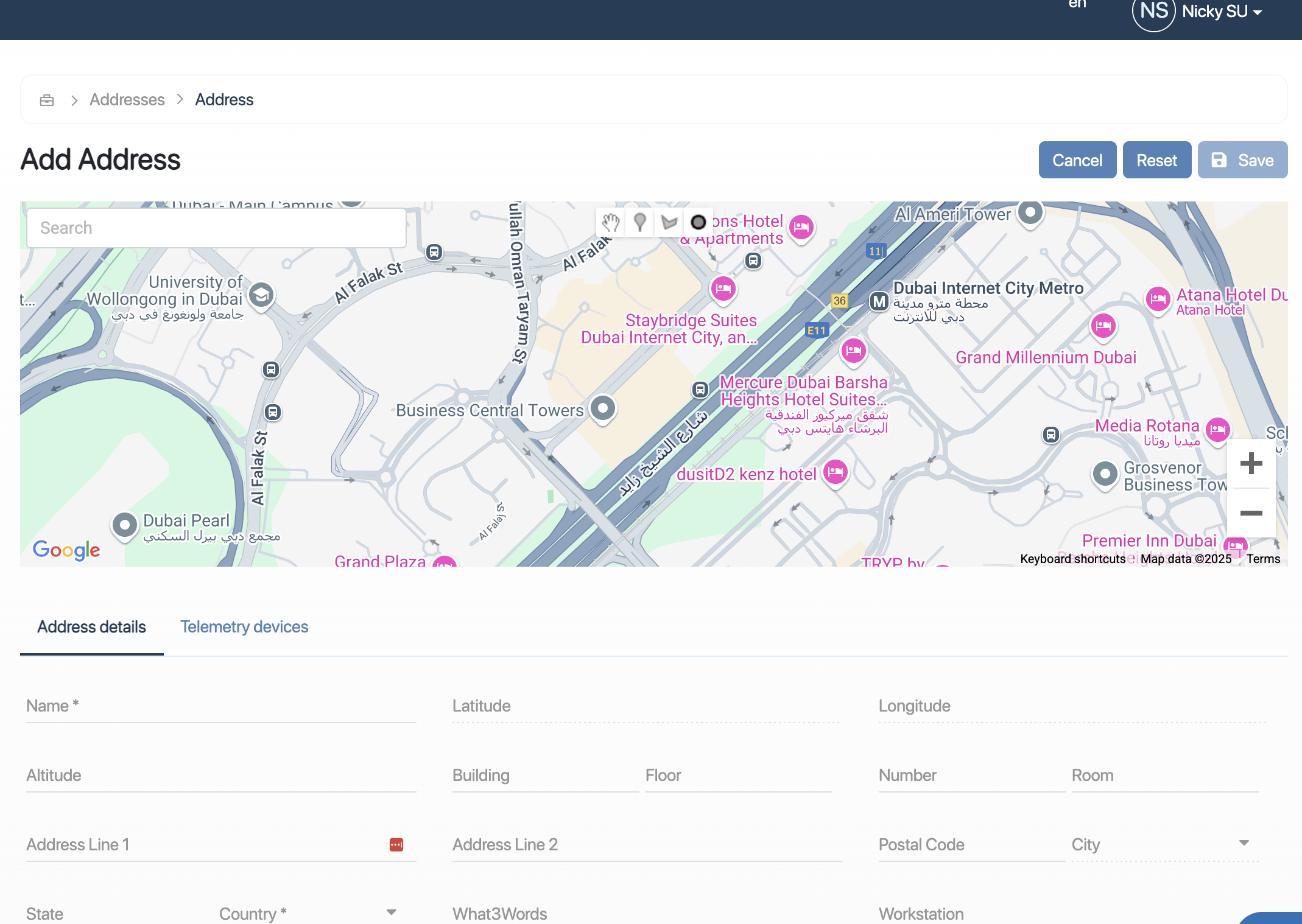
Task: Zoom out on the map
Action: coord(1251,513)
